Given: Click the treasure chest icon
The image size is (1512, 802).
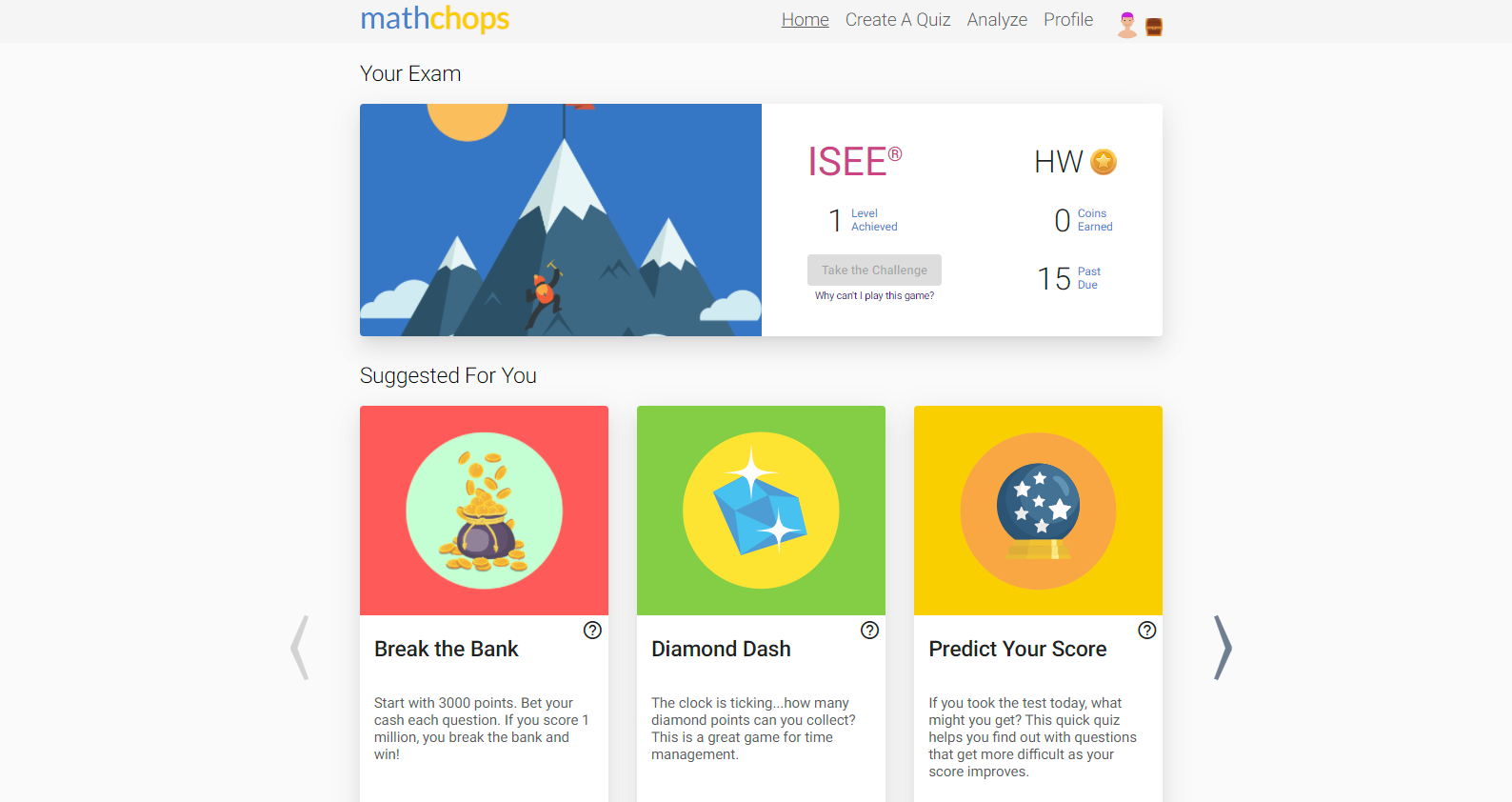Looking at the screenshot, I should (x=1154, y=28).
